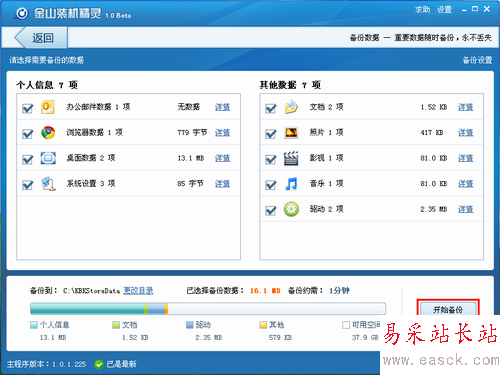
Task: Open 求助 help menu in title bar
Action: (x=423, y=10)
